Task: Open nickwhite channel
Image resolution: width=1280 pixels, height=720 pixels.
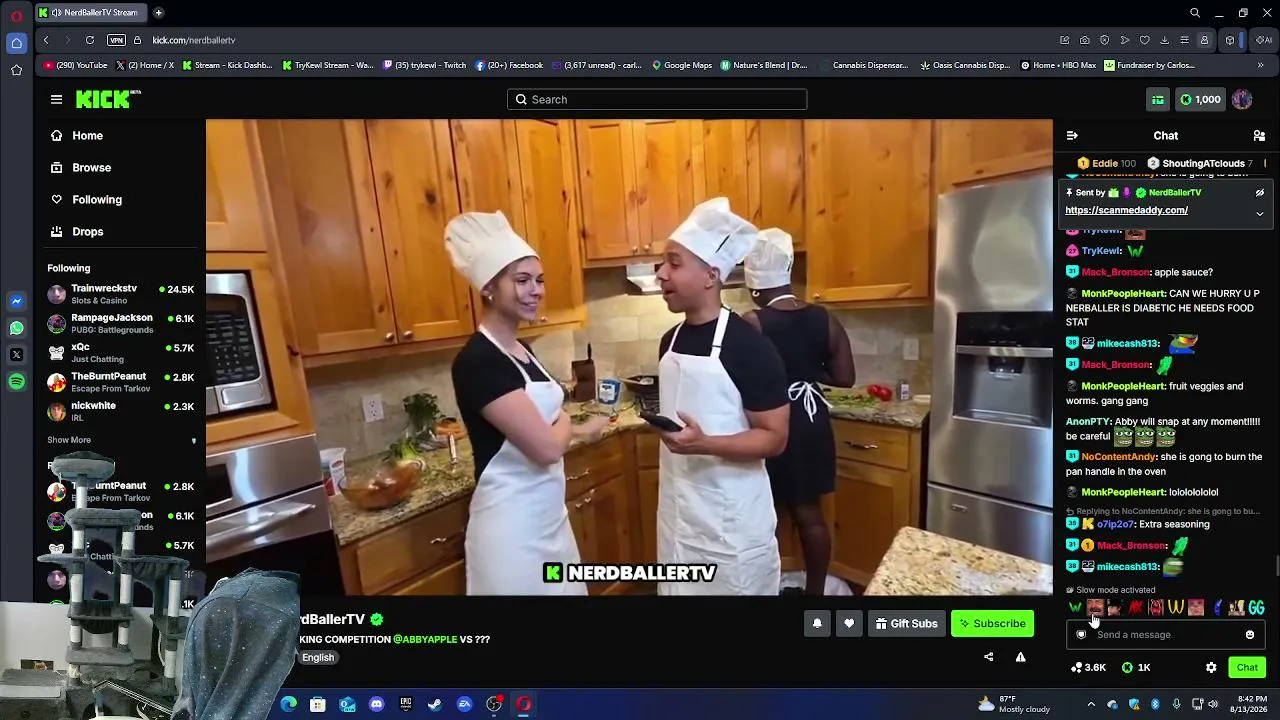Action: [121, 411]
